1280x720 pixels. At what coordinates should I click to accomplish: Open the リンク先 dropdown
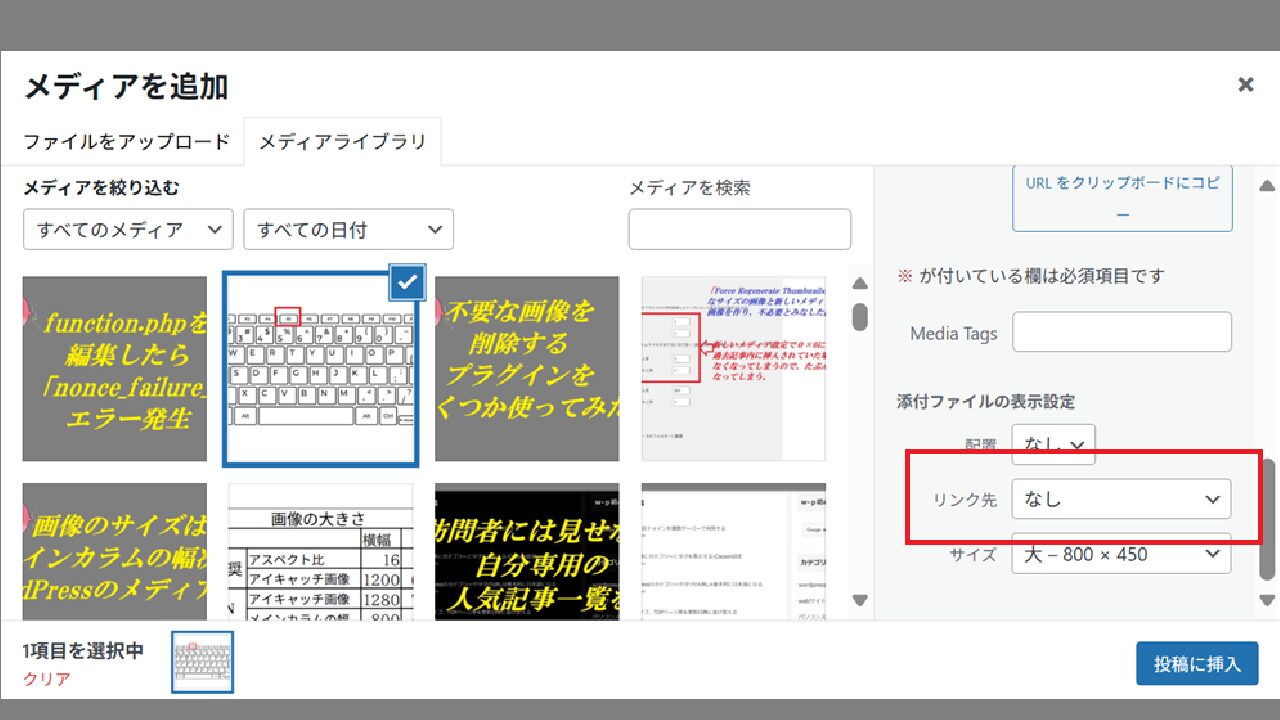tap(1121, 499)
